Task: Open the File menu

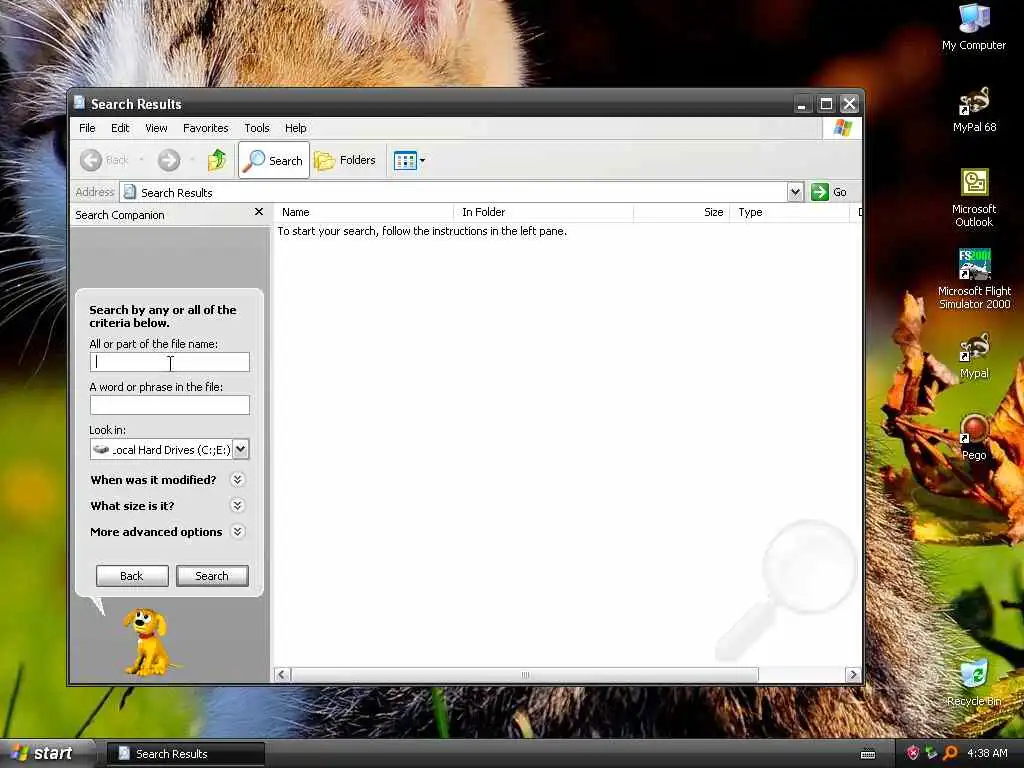Action: tap(87, 128)
